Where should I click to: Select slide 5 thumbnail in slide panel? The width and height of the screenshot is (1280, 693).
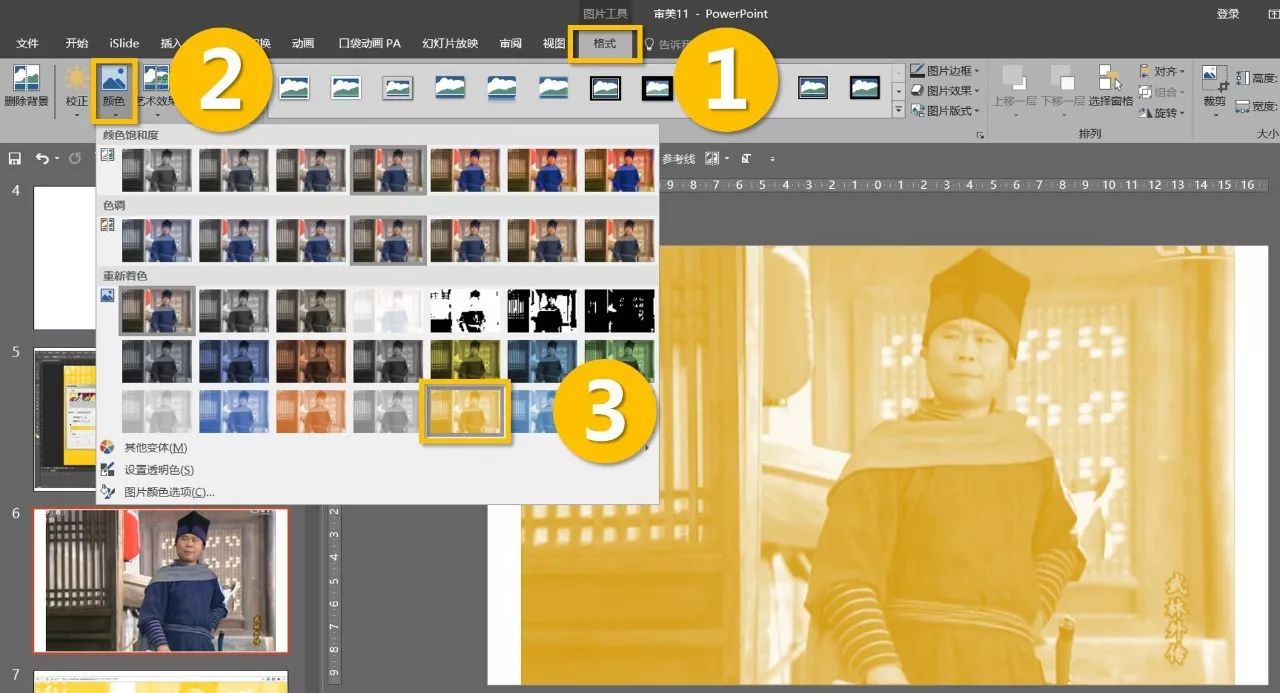(66, 419)
